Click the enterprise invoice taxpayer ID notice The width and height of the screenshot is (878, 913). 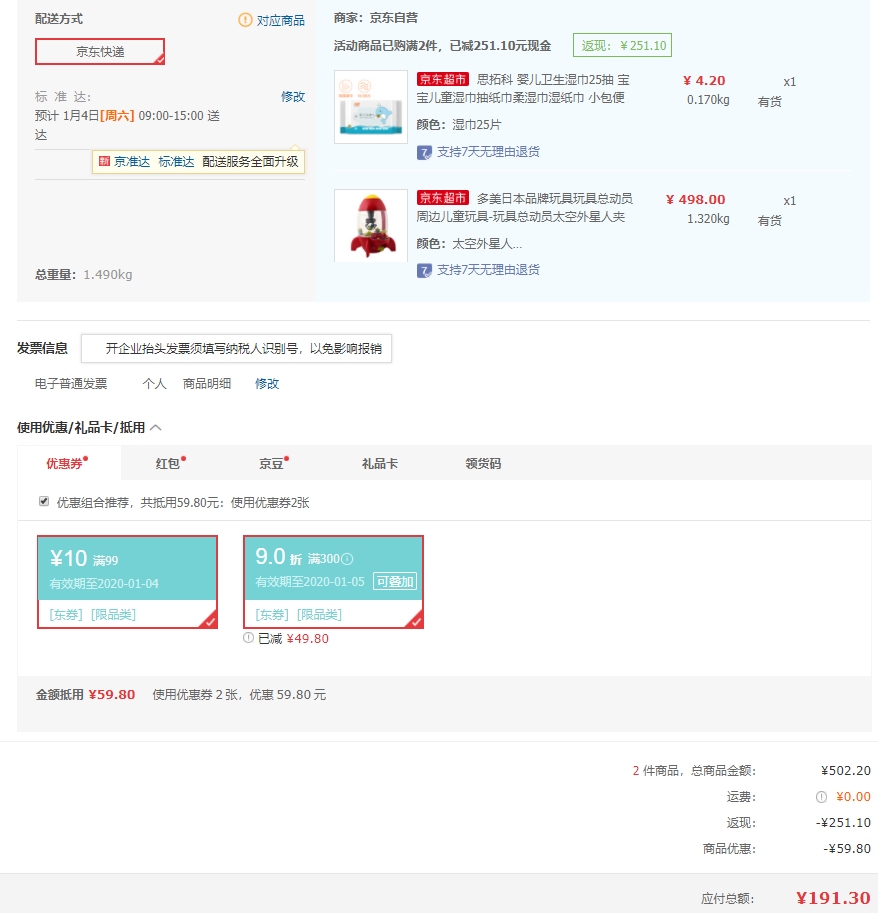tap(236, 348)
